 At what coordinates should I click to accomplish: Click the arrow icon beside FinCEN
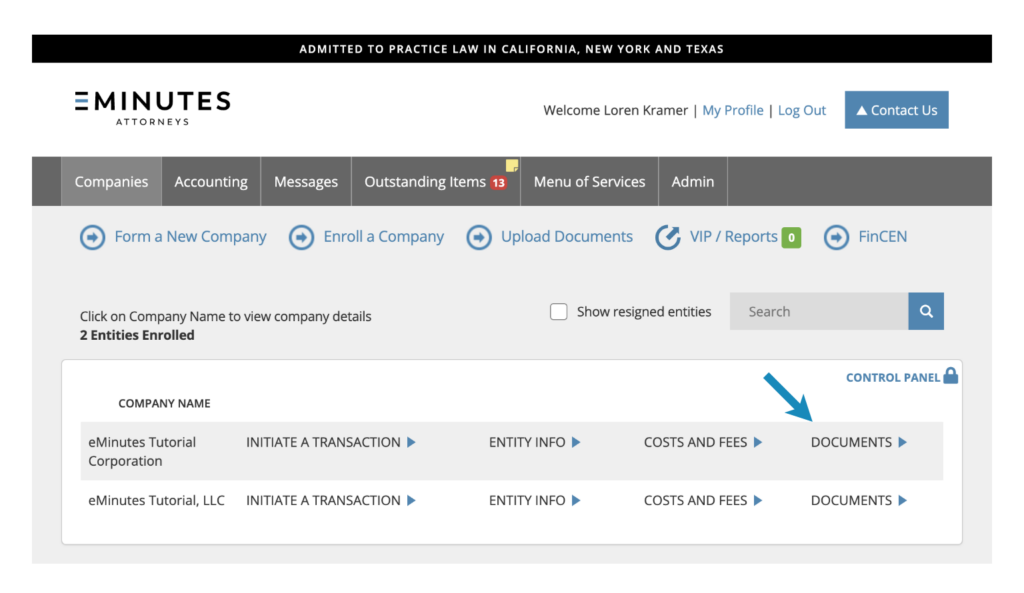tap(836, 237)
